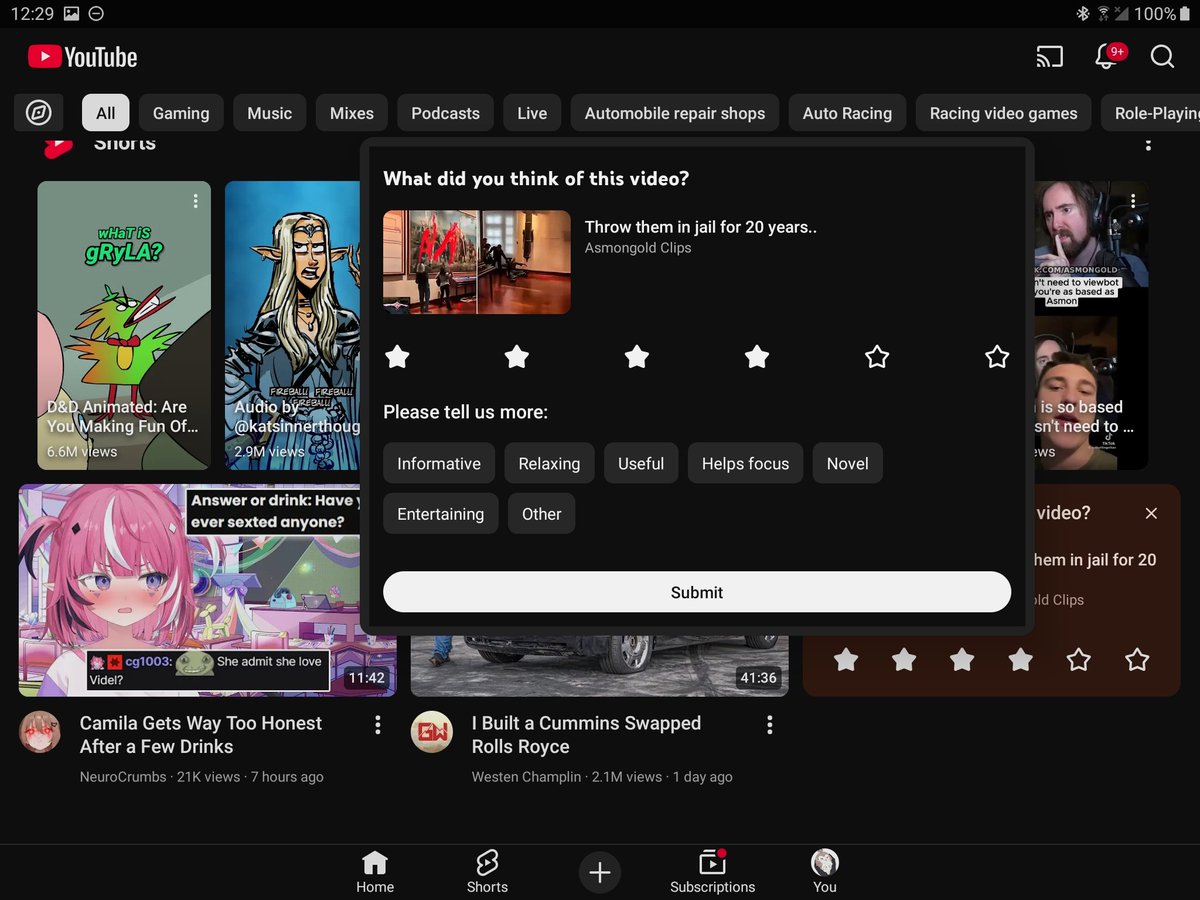1200x900 pixels.
Task: Tap the Asmongold Clips channel name
Action: tap(638, 248)
